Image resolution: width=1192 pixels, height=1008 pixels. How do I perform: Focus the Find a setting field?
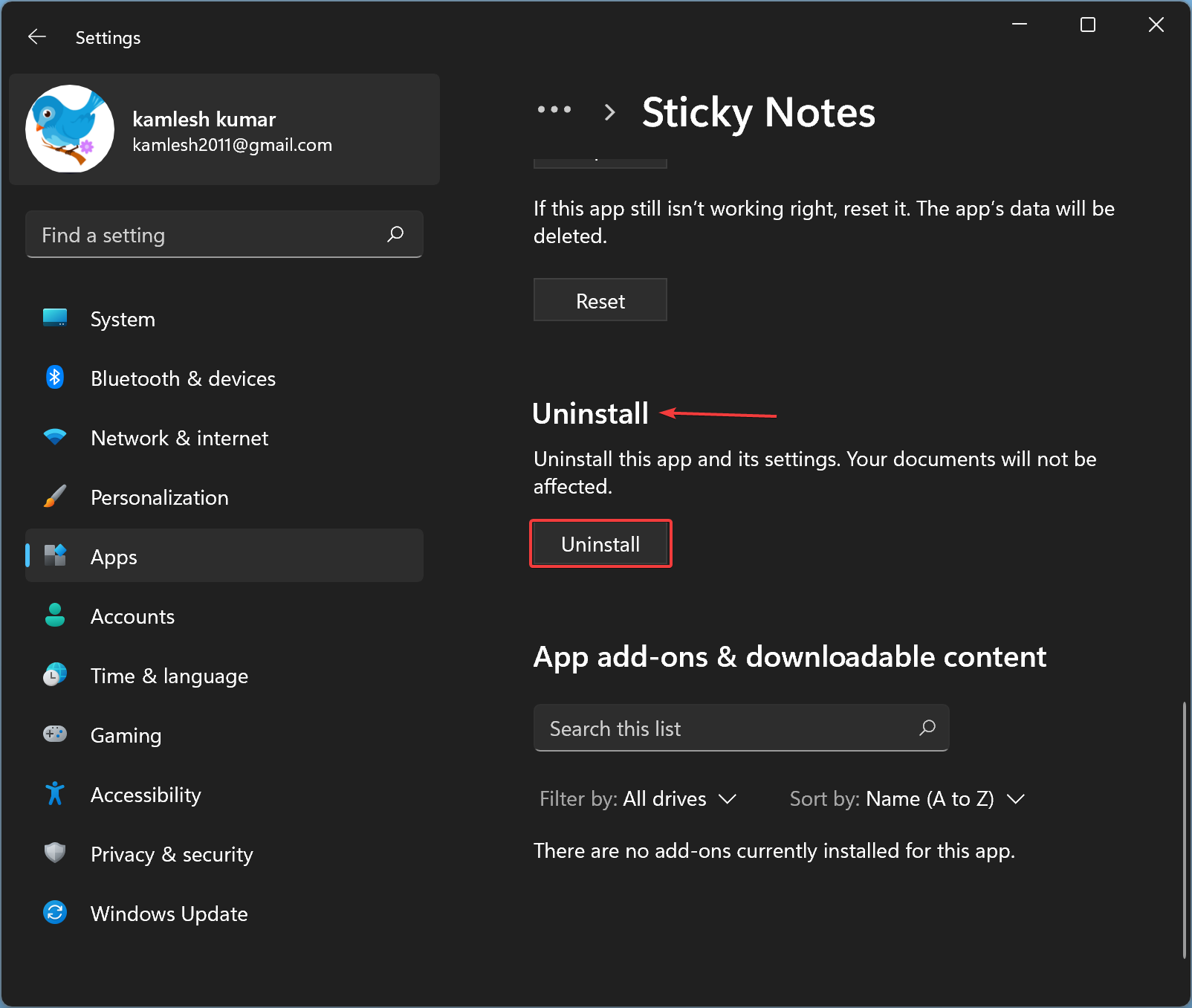point(224,234)
